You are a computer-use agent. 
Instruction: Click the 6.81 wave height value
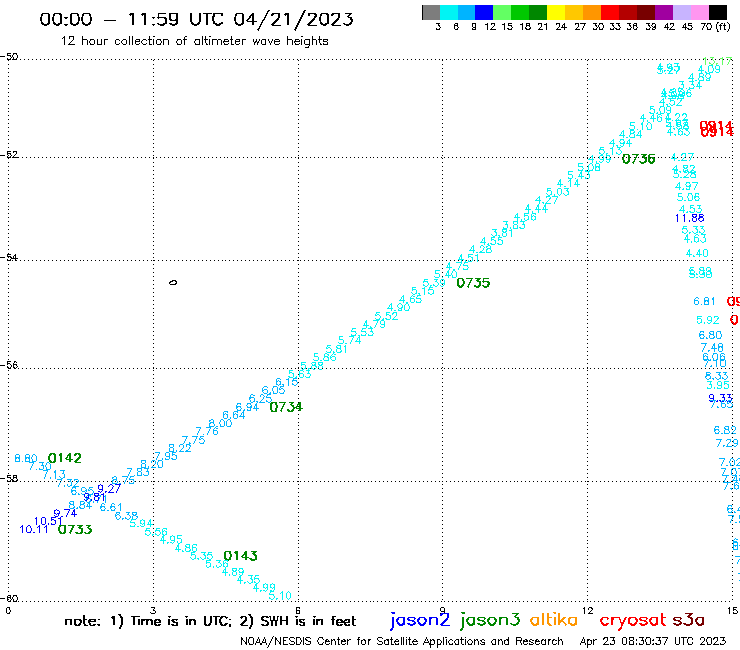[x=704, y=301]
